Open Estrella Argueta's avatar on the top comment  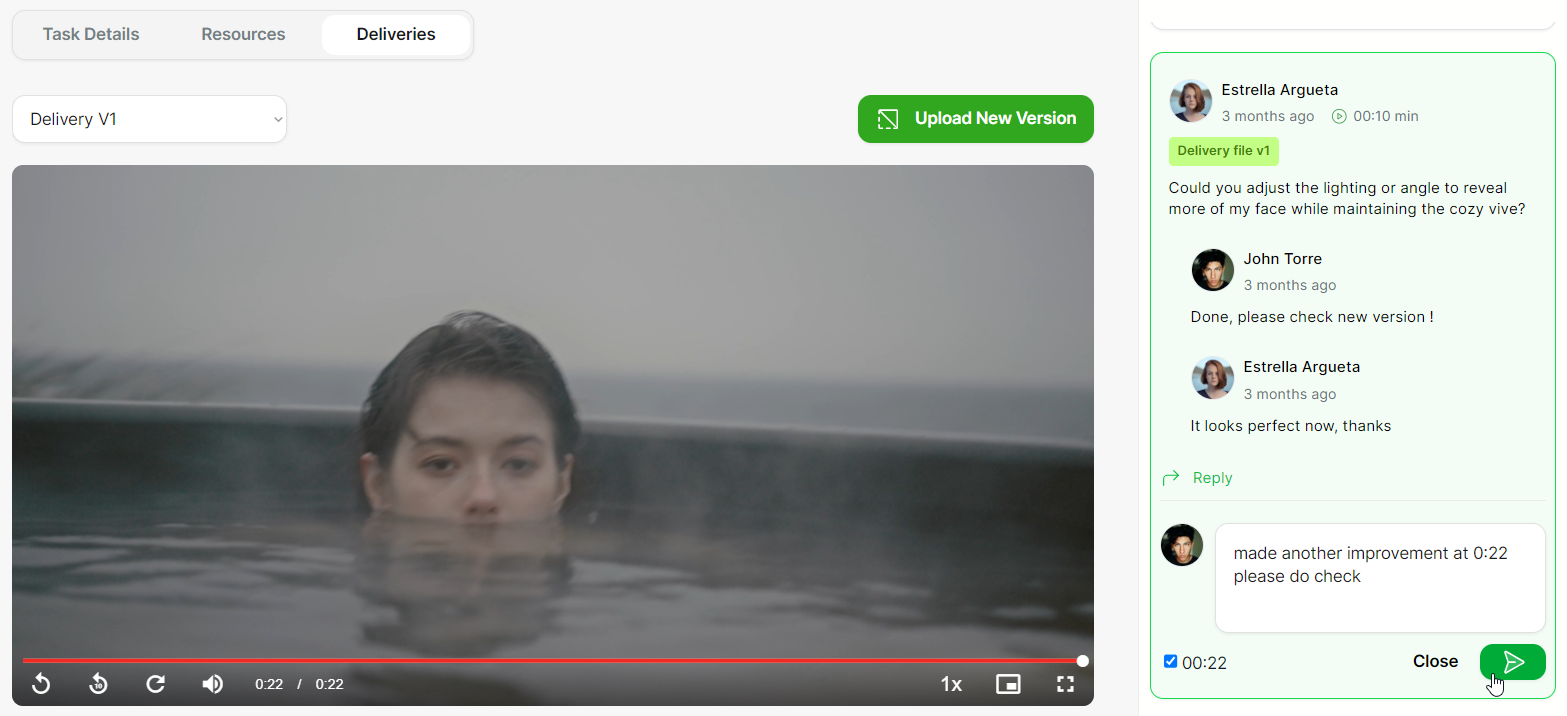coord(1191,101)
